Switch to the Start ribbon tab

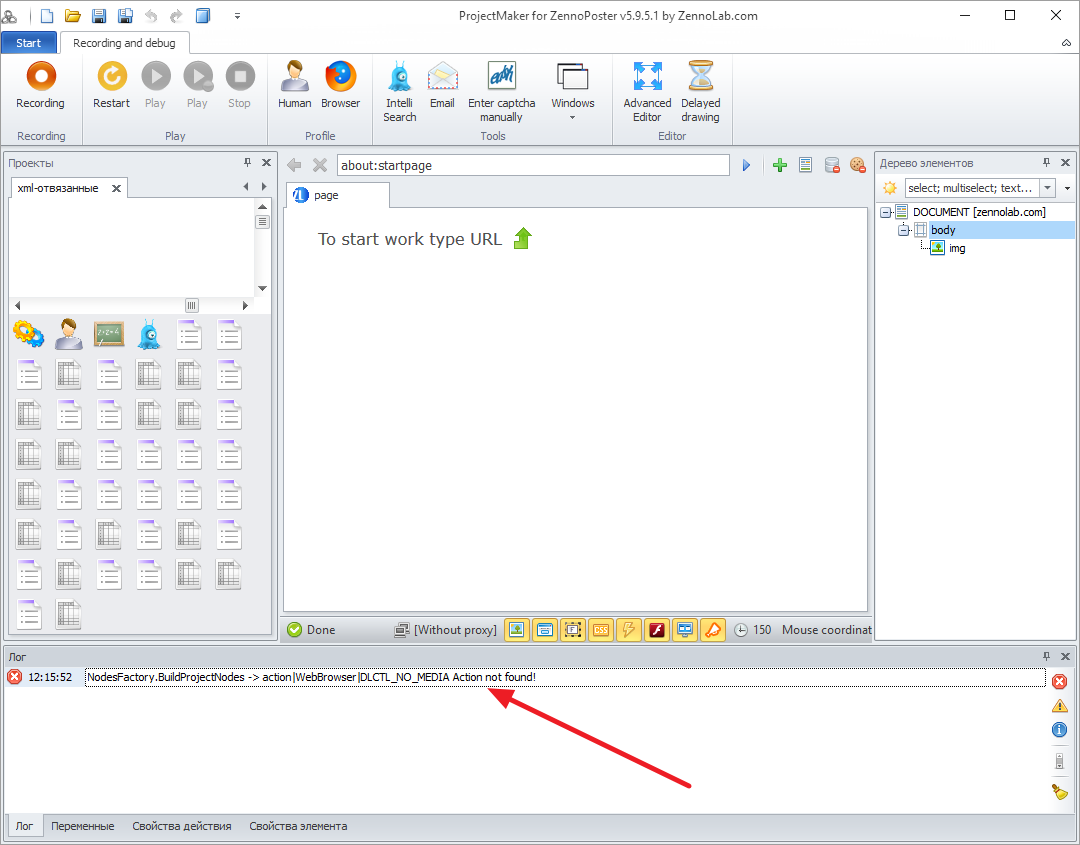point(29,43)
